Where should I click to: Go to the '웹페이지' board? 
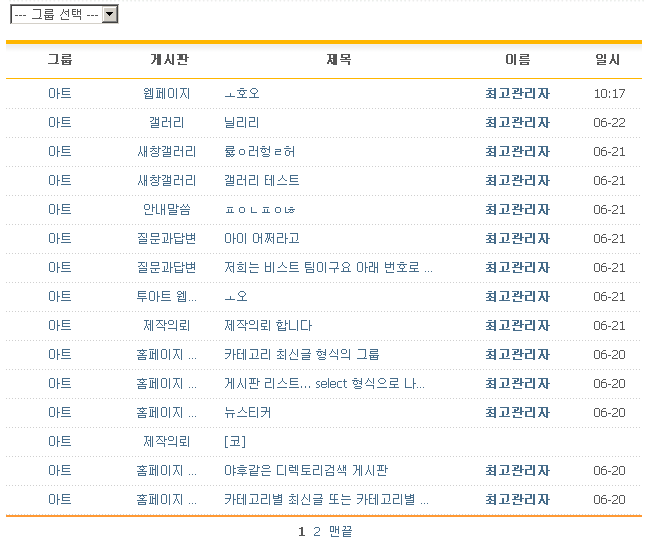166,93
